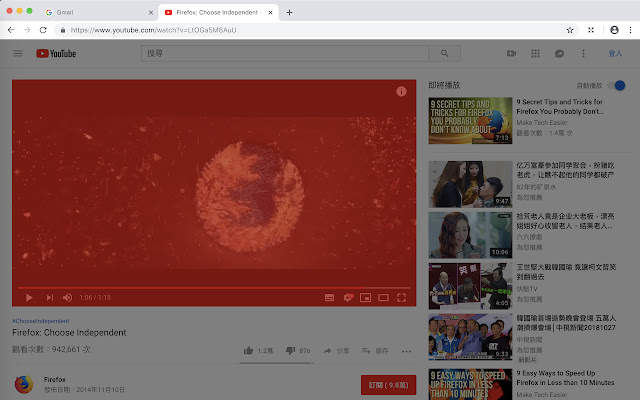Image resolution: width=640 pixels, height=400 pixels.
Task: Click the magnifier search button
Action: coord(444,53)
